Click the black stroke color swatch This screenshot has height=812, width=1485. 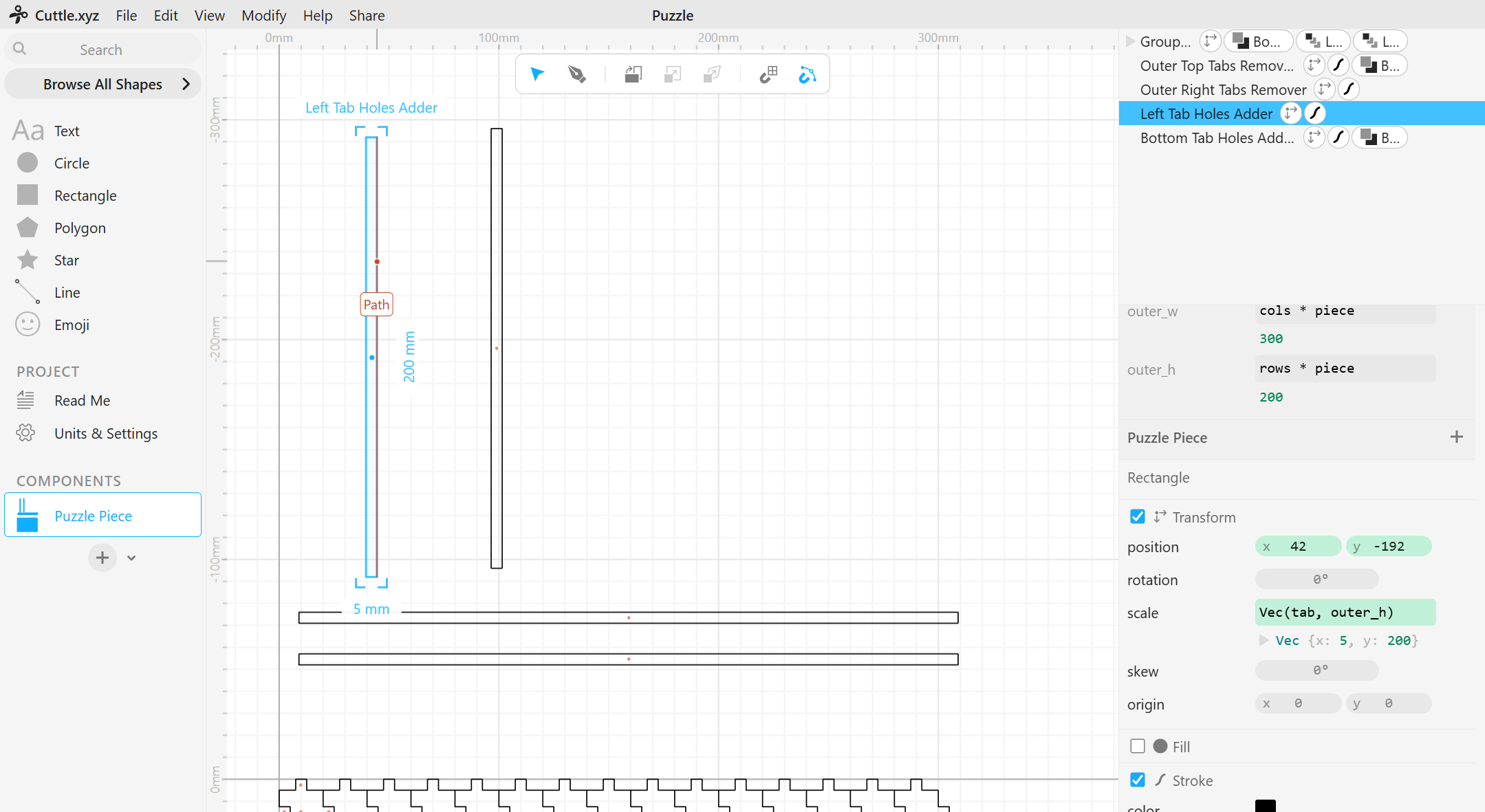click(1266, 806)
